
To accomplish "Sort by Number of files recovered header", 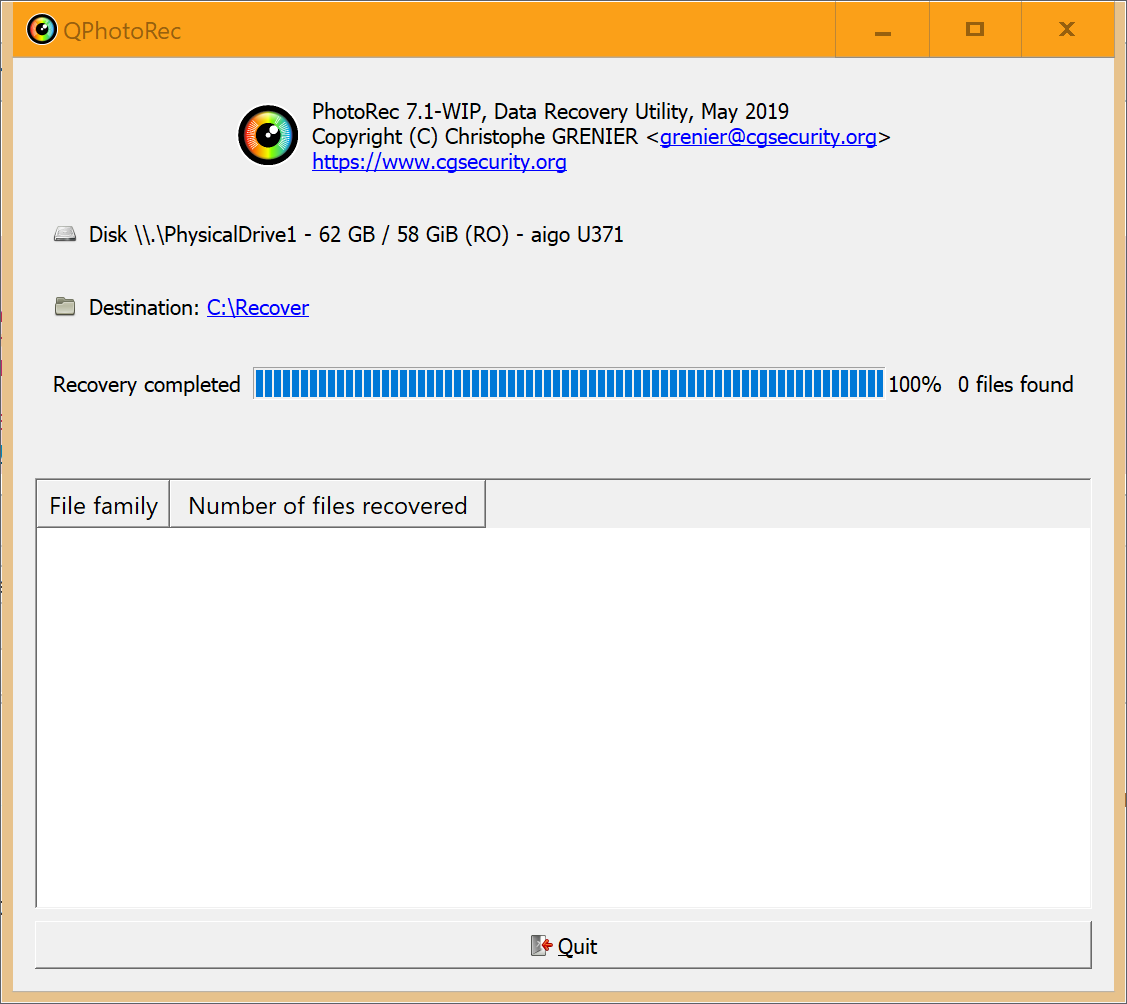I will (x=327, y=506).
